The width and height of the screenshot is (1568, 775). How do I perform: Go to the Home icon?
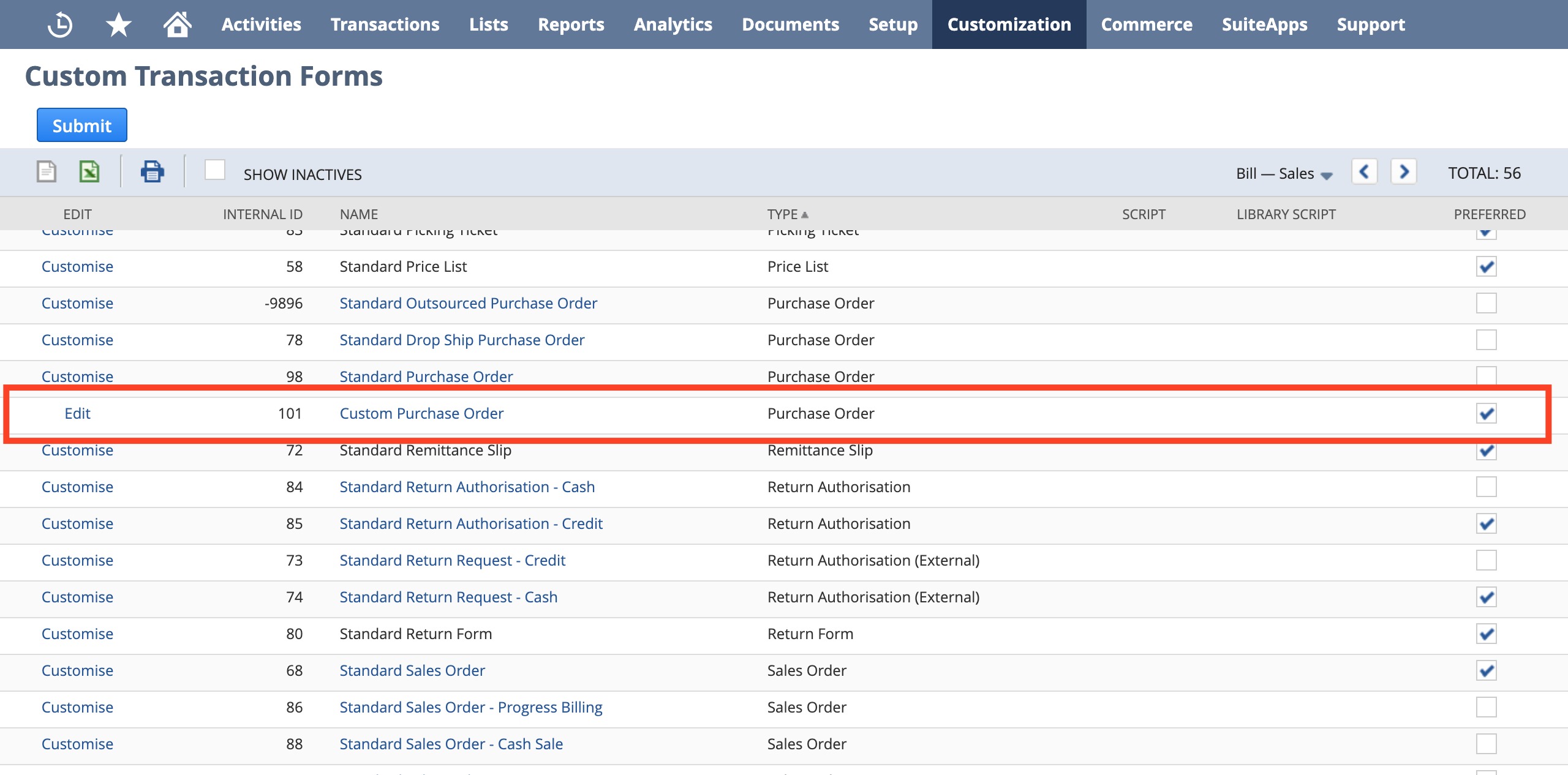pyautogui.click(x=177, y=24)
